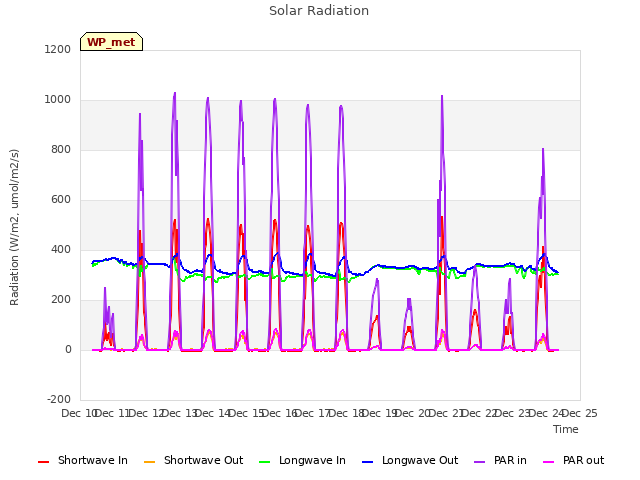Viewport: 640px width, 480px height.
Task: Click the magenta PAR out color marker
Action: pyautogui.click(x=549, y=462)
